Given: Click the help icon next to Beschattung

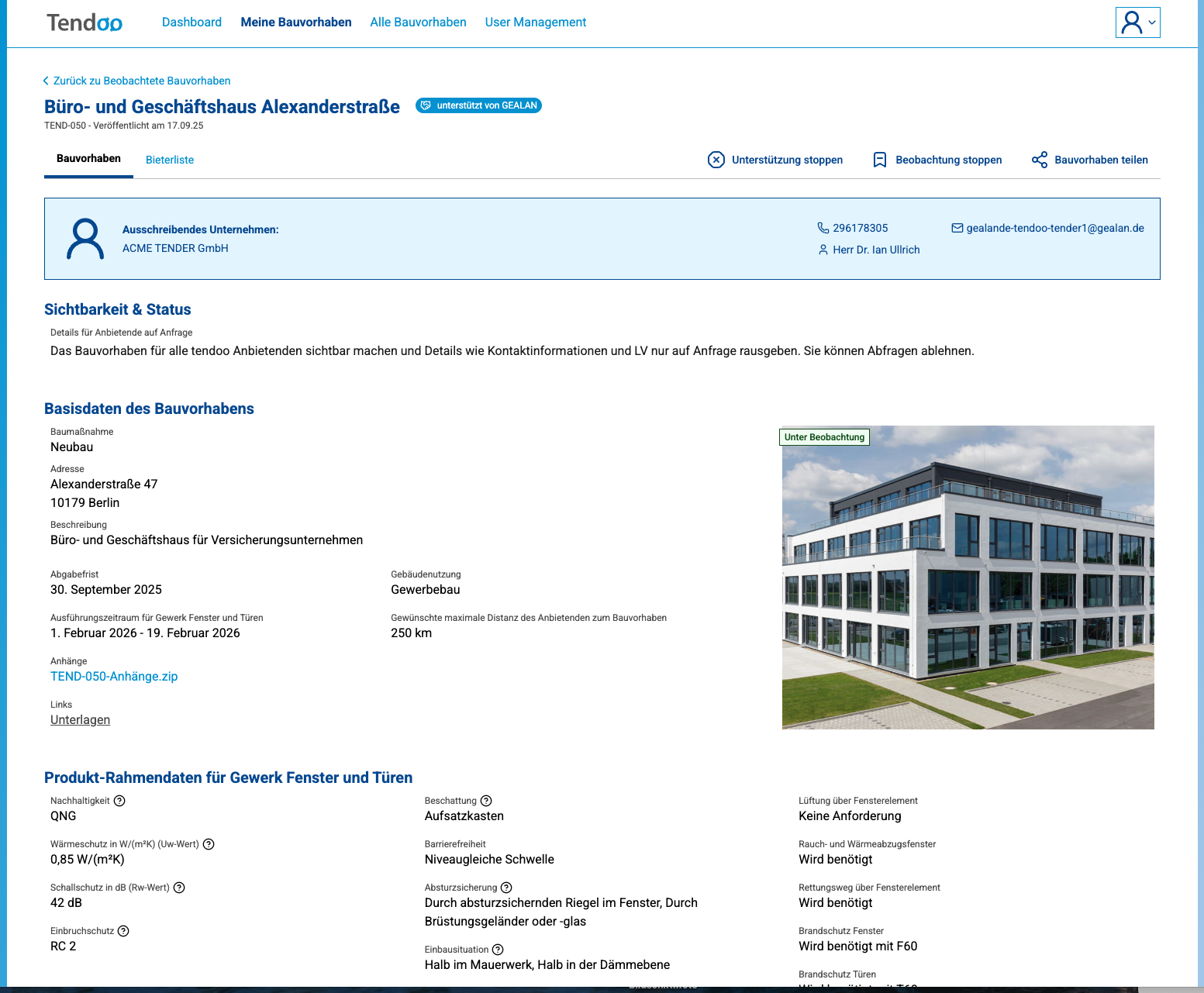Looking at the screenshot, I should click(486, 801).
